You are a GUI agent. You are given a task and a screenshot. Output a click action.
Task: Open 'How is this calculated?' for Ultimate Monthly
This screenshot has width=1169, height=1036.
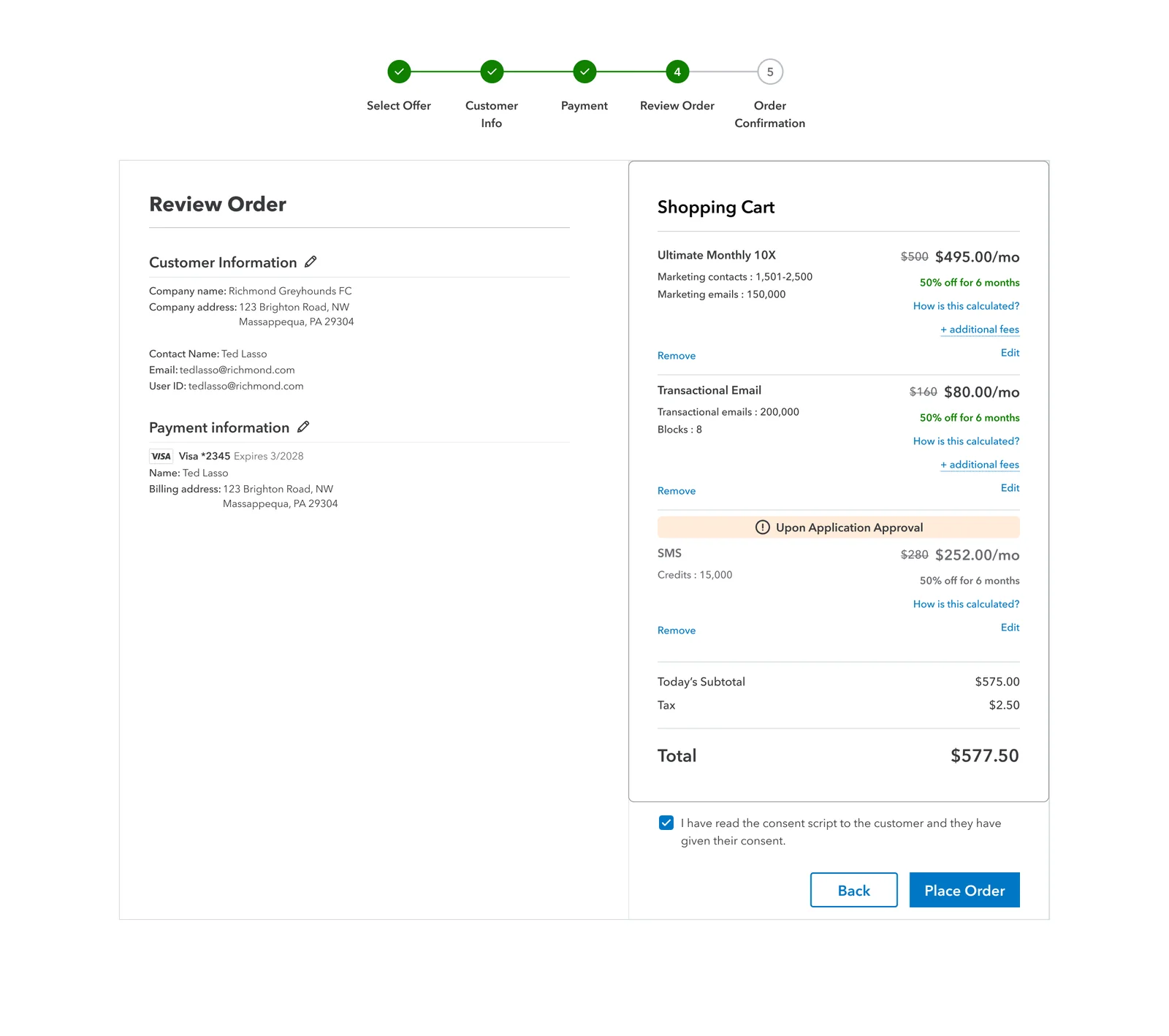[967, 306]
